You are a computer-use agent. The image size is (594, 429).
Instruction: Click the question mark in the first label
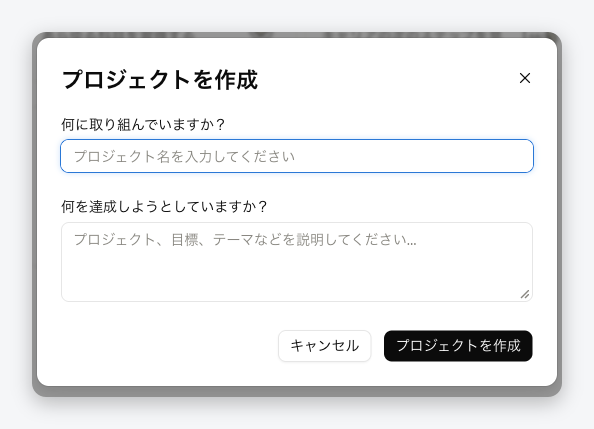[x=221, y=124]
